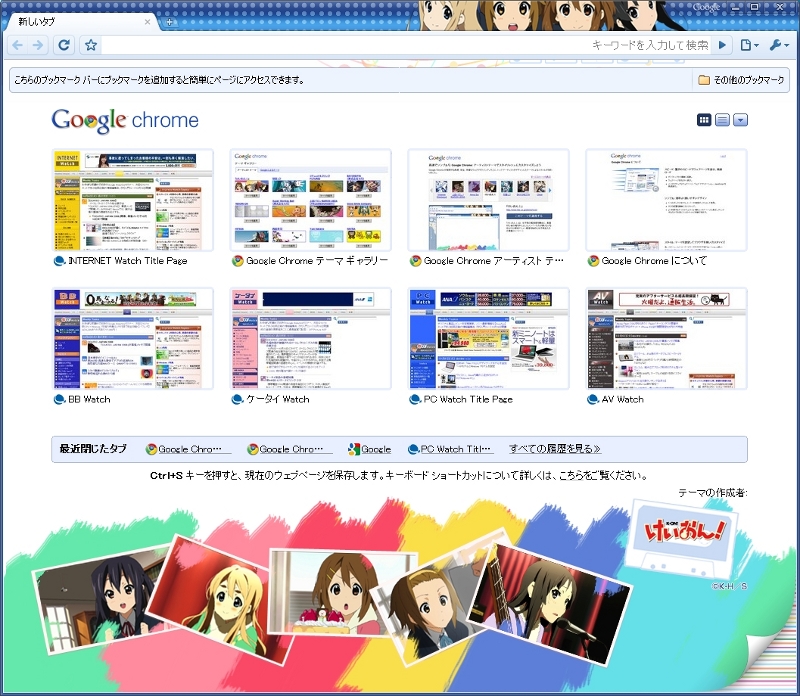Open the BB Watch thumbnail
The width and height of the screenshot is (800, 696).
(133, 339)
